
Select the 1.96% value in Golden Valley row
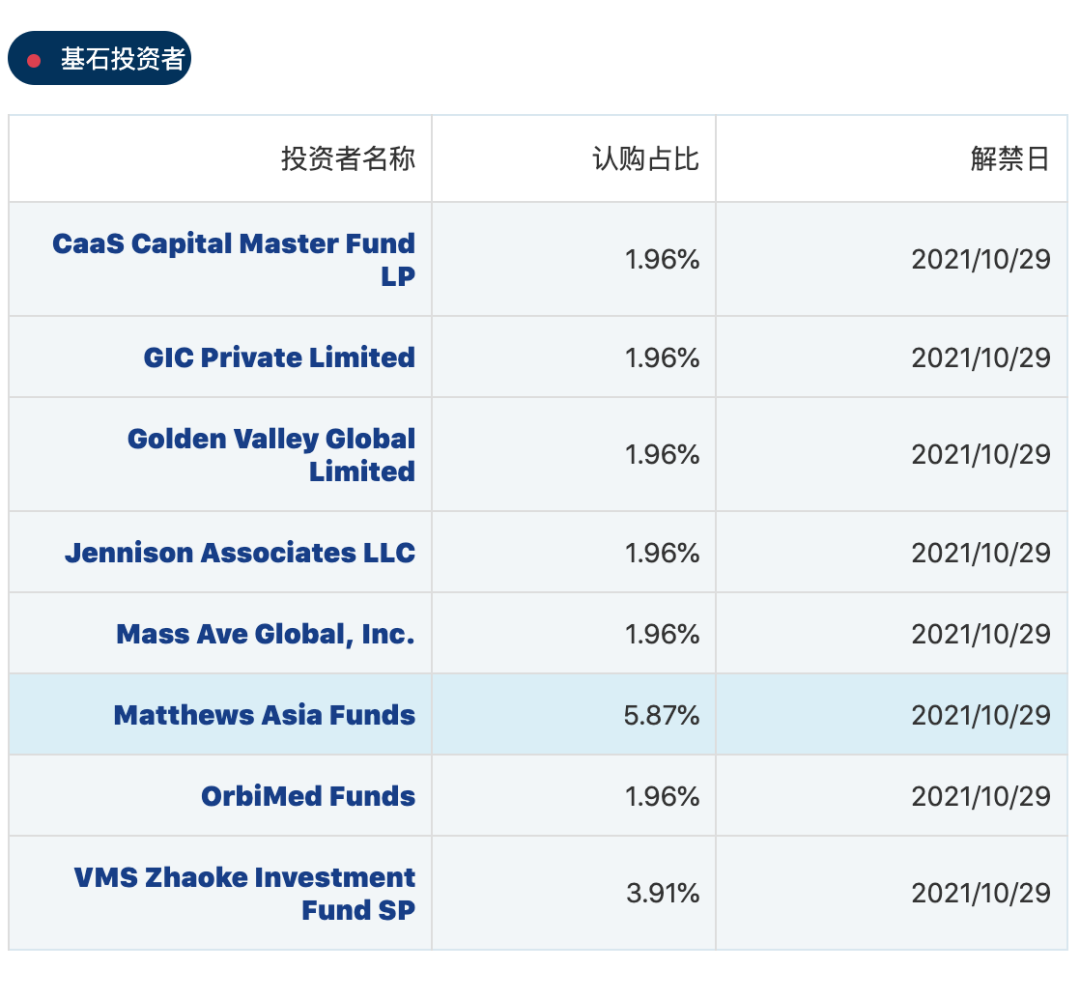coord(662,455)
